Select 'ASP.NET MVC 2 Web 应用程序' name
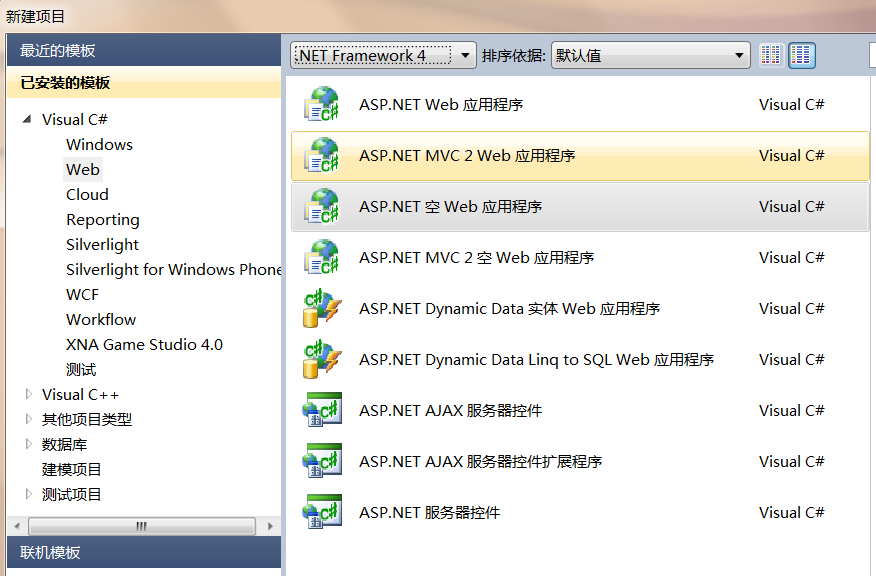This screenshot has width=876, height=576. [x=467, y=155]
